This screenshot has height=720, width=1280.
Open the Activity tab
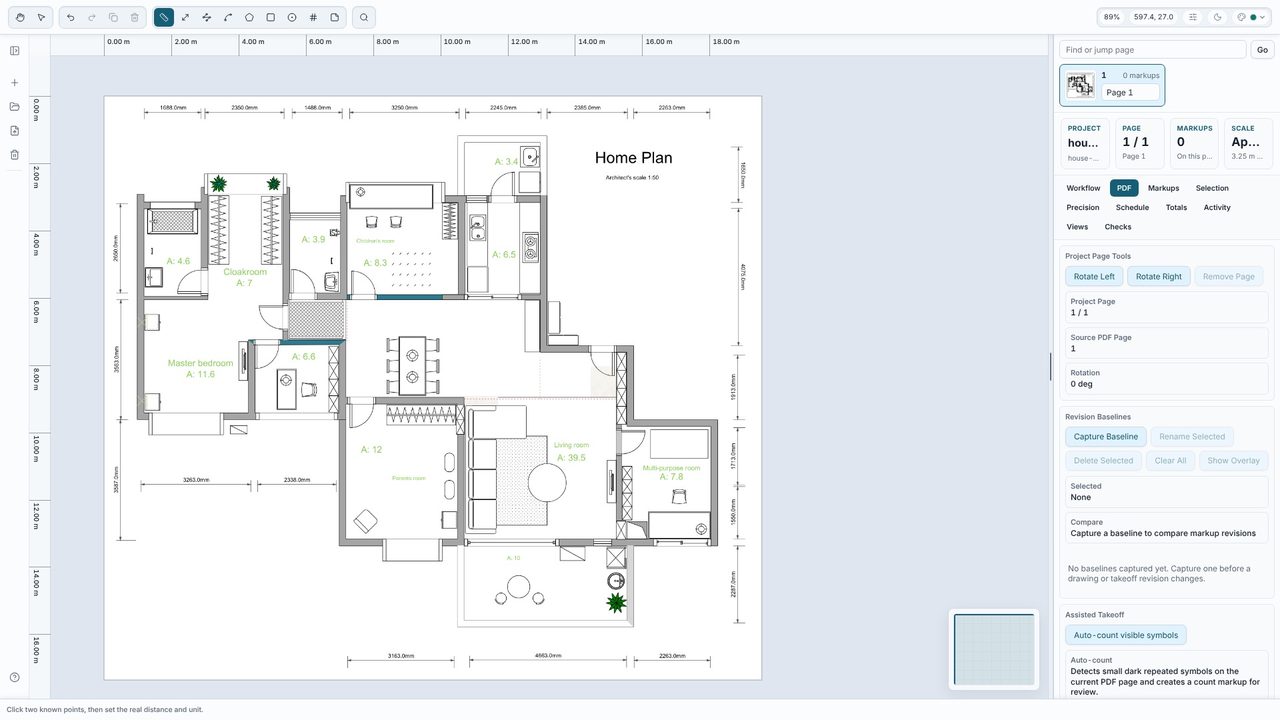(1217, 208)
